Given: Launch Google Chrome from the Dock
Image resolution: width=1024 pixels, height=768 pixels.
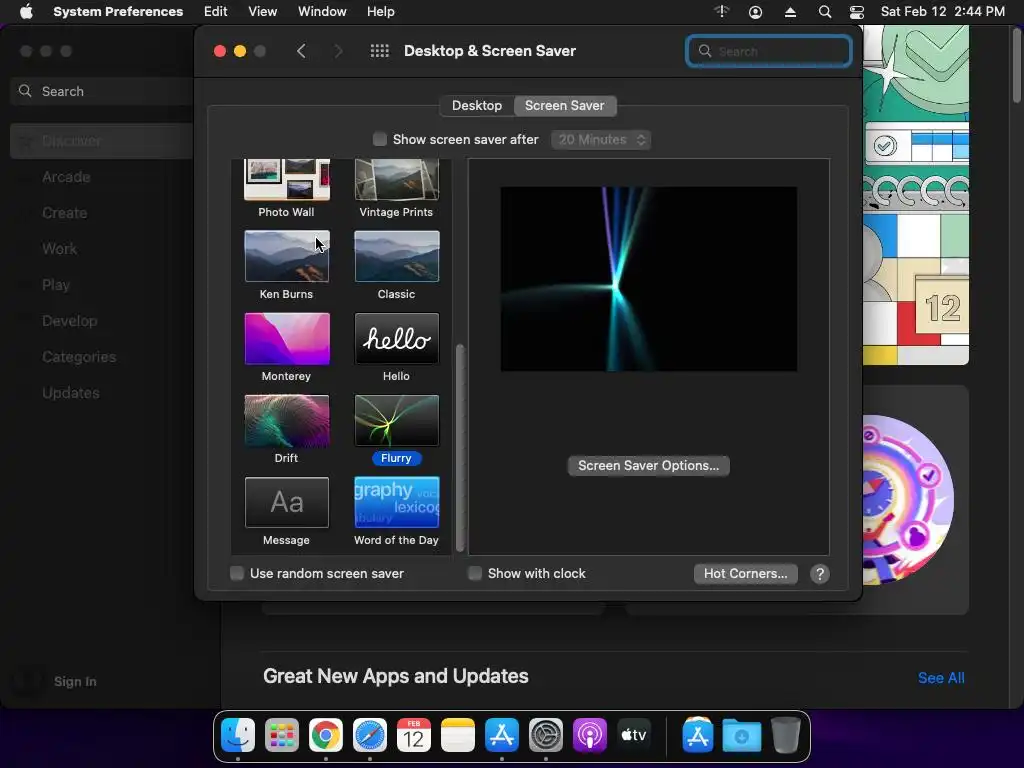Looking at the screenshot, I should pyautogui.click(x=326, y=735).
